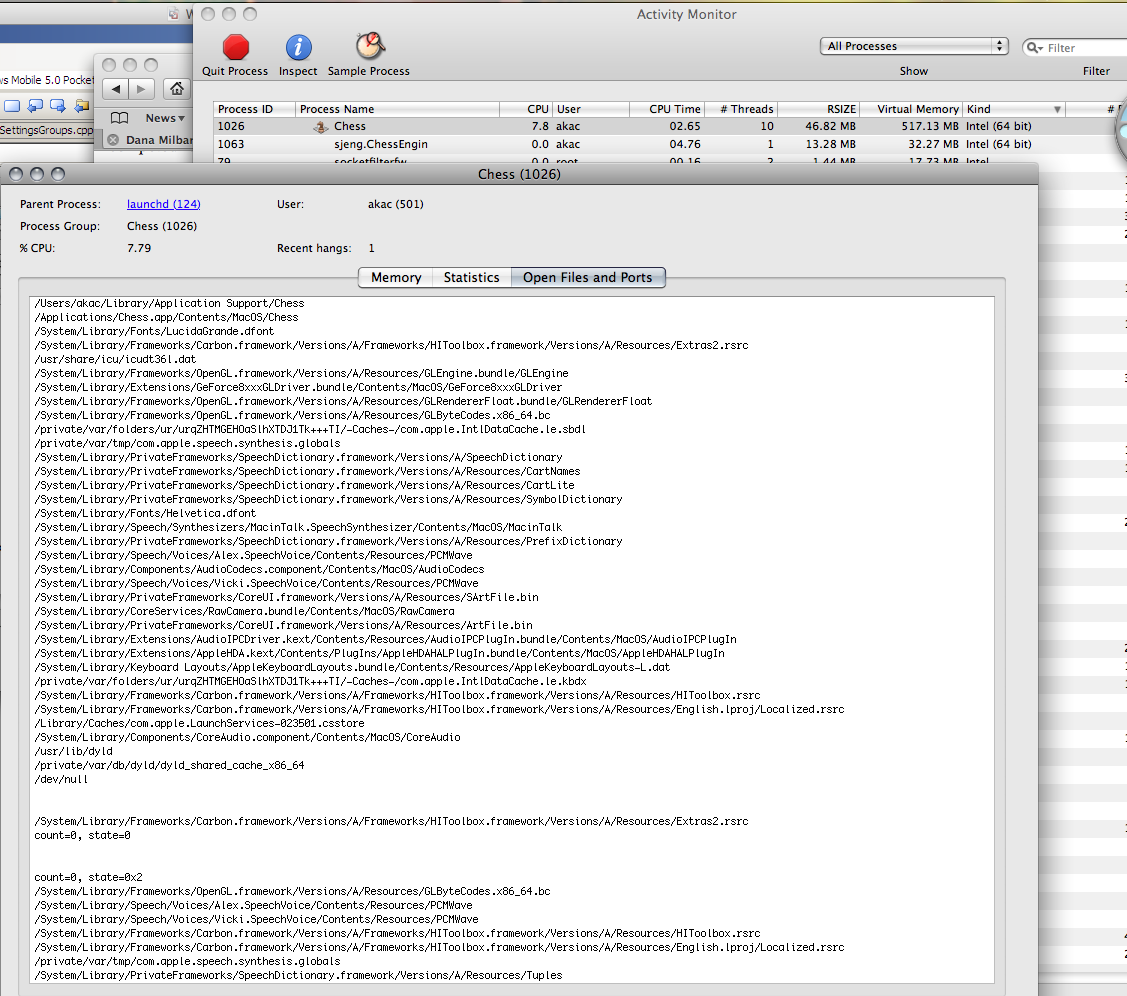This screenshot has height=996, width=1127.
Task: Click the folder with arrow icon in left window
Action: [82, 106]
